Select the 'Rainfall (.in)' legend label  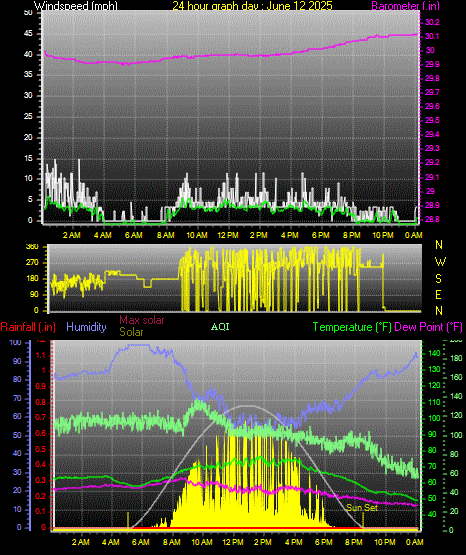(28, 327)
